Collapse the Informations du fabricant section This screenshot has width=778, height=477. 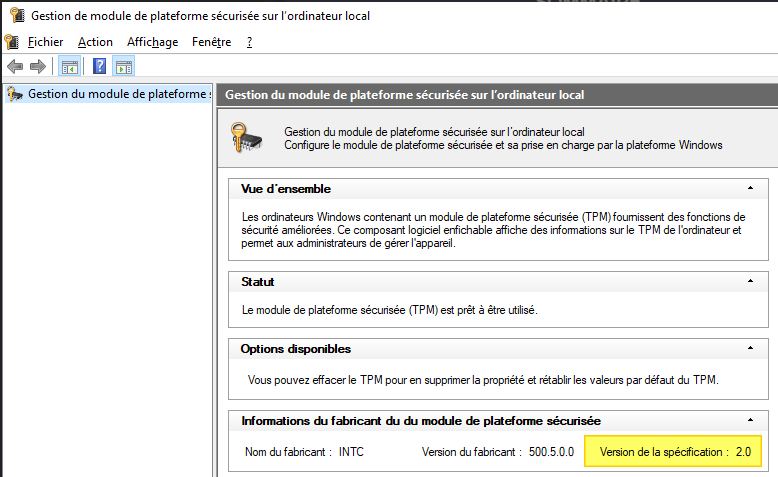click(x=750, y=421)
